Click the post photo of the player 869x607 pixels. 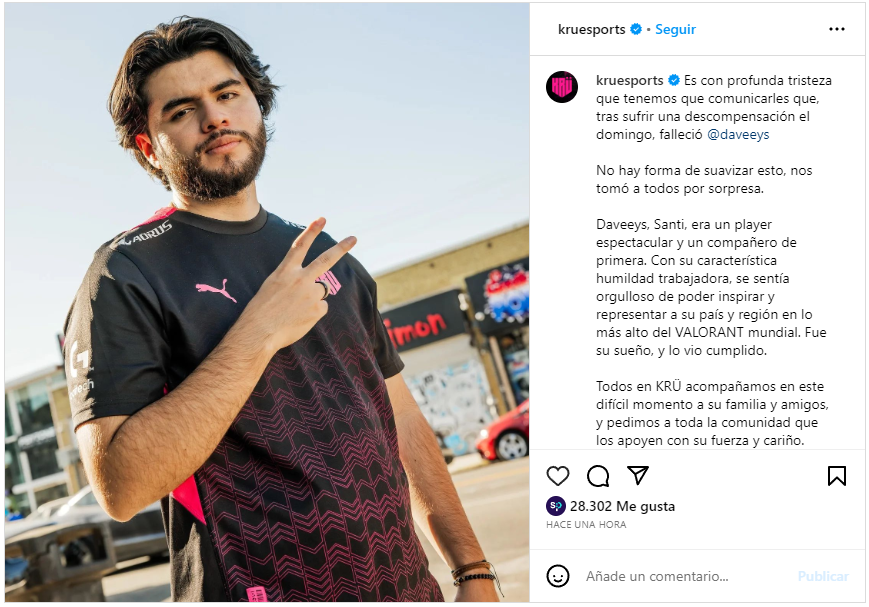pyautogui.click(x=267, y=303)
